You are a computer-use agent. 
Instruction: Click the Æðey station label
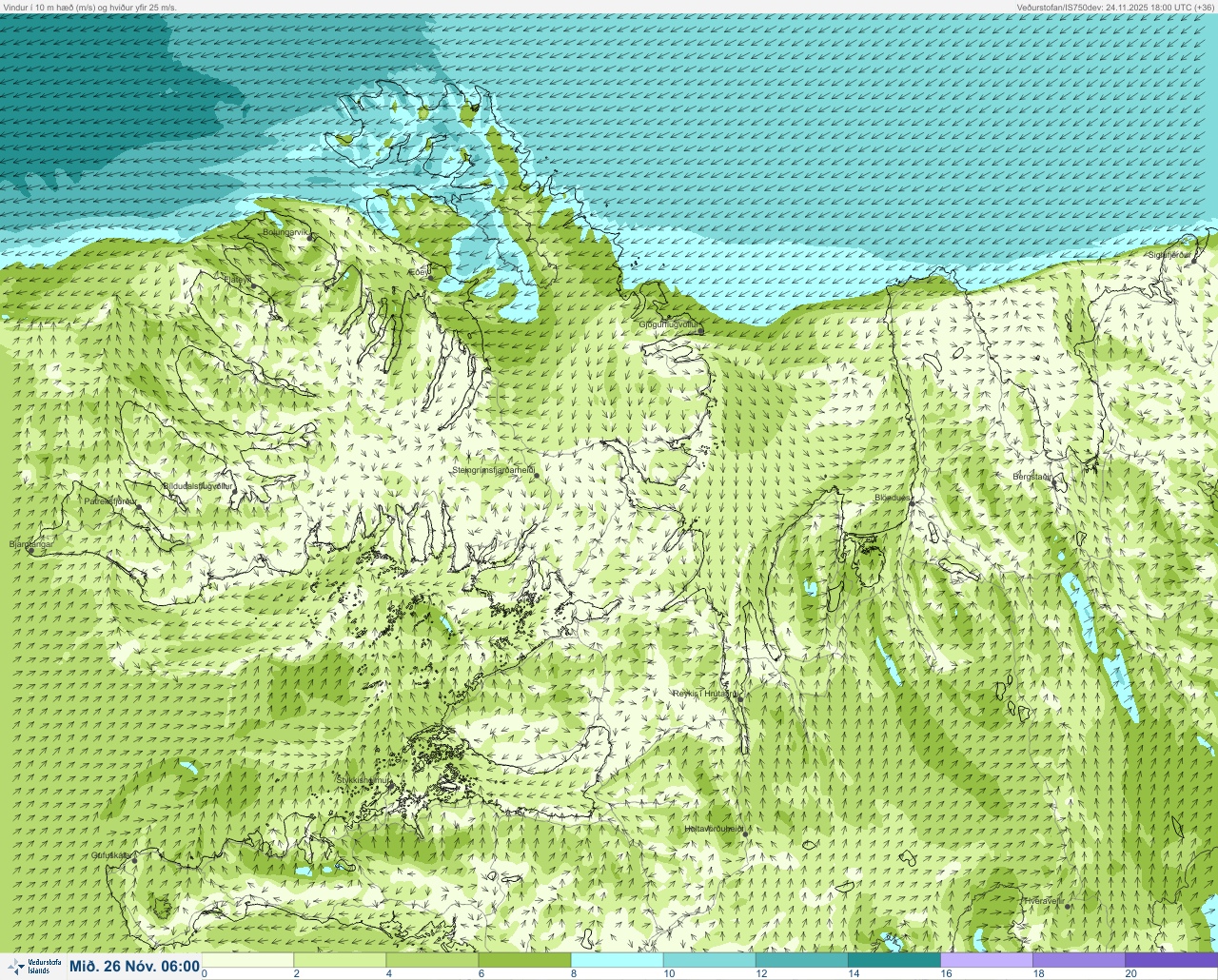419,271
